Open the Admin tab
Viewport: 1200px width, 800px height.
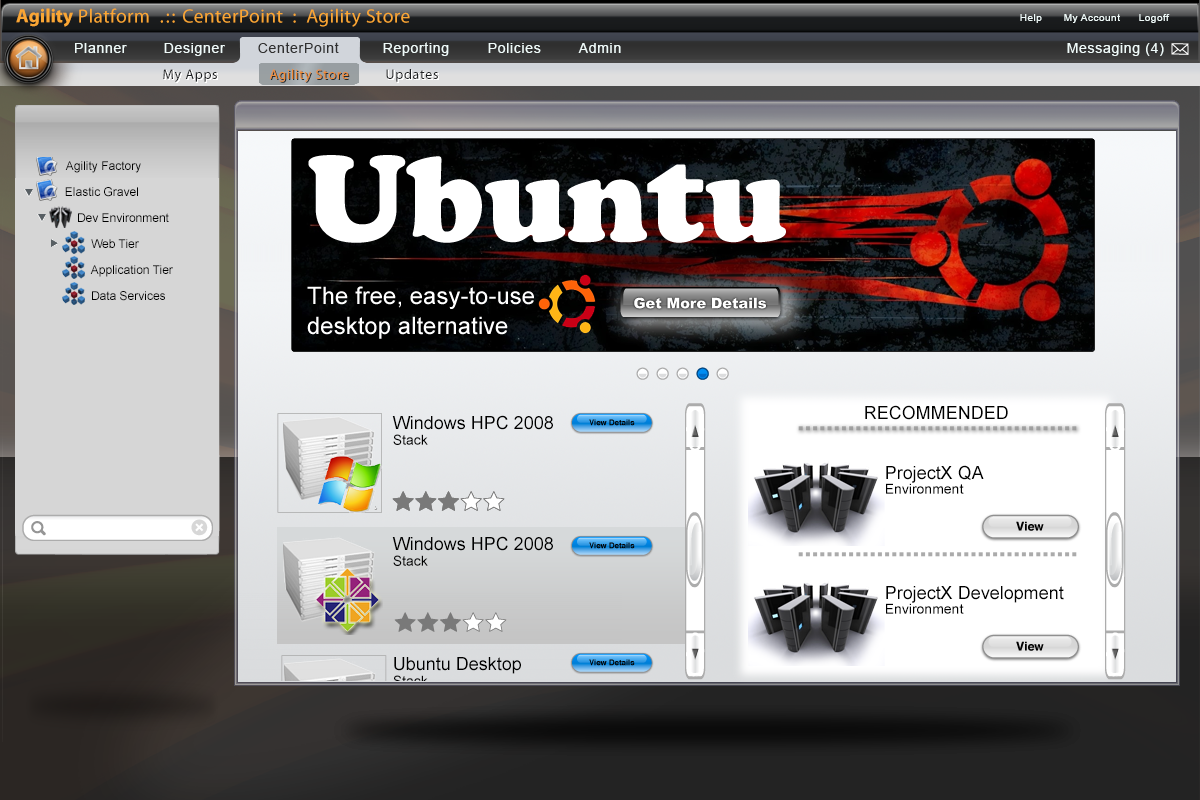pos(600,48)
